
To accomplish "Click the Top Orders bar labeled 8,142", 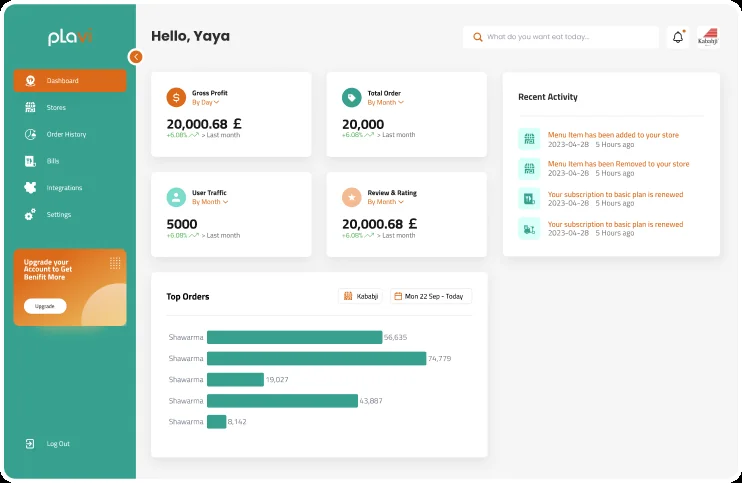I will pyautogui.click(x=217, y=422).
